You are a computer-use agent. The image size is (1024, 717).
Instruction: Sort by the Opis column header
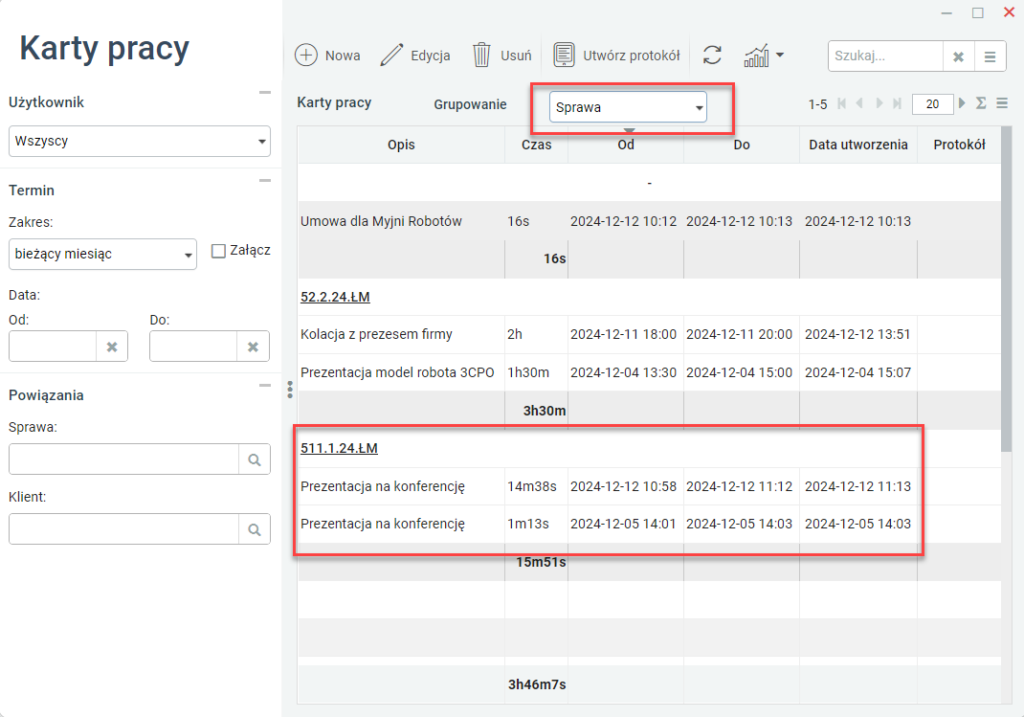coord(401,145)
